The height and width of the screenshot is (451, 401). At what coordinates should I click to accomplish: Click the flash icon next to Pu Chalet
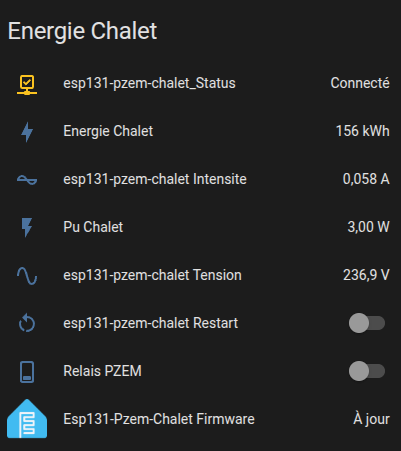pyautogui.click(x=27, y=228)
